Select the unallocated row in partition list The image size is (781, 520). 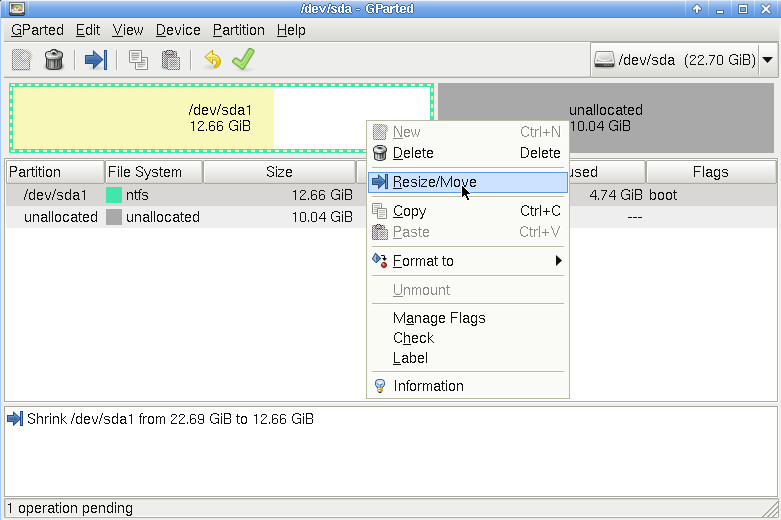(184, 217)
